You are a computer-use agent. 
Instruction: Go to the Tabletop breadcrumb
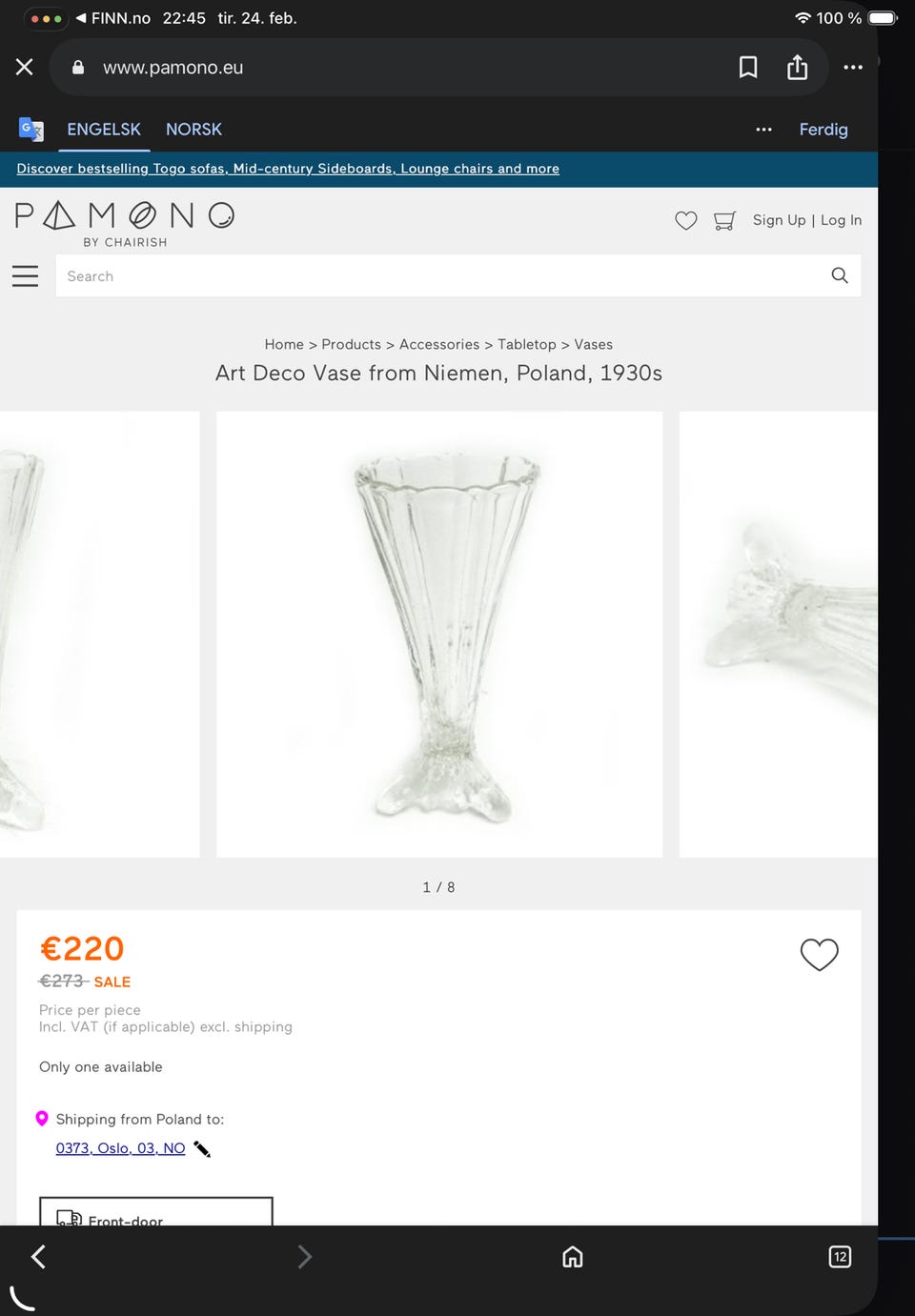coord(526,344)
